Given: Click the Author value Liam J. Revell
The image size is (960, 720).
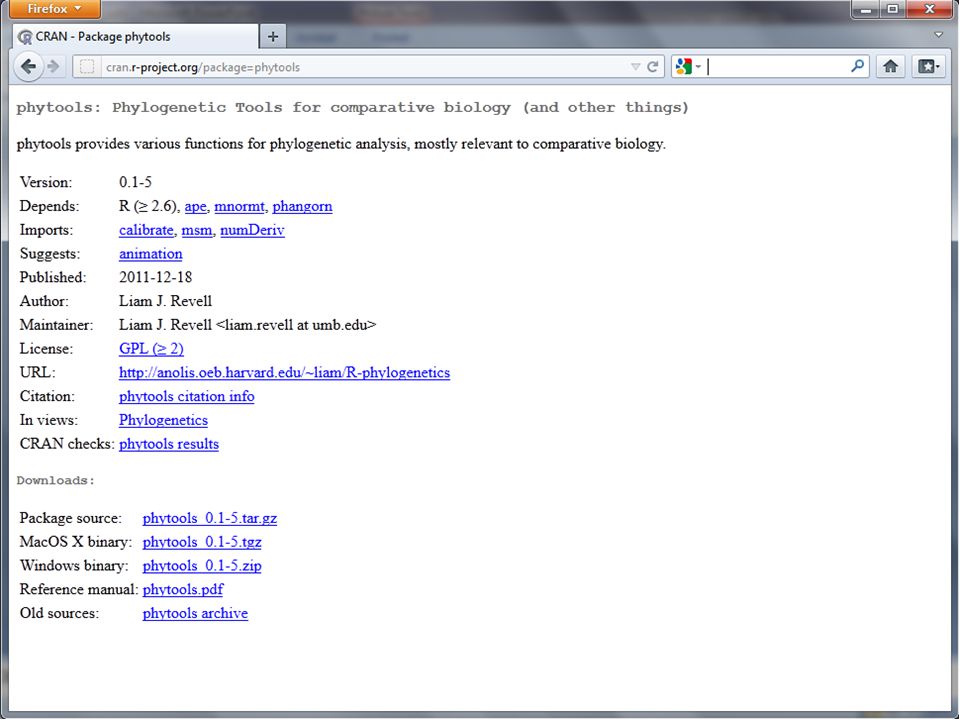Looking at the screenshot, I should (x=165, y=301).
